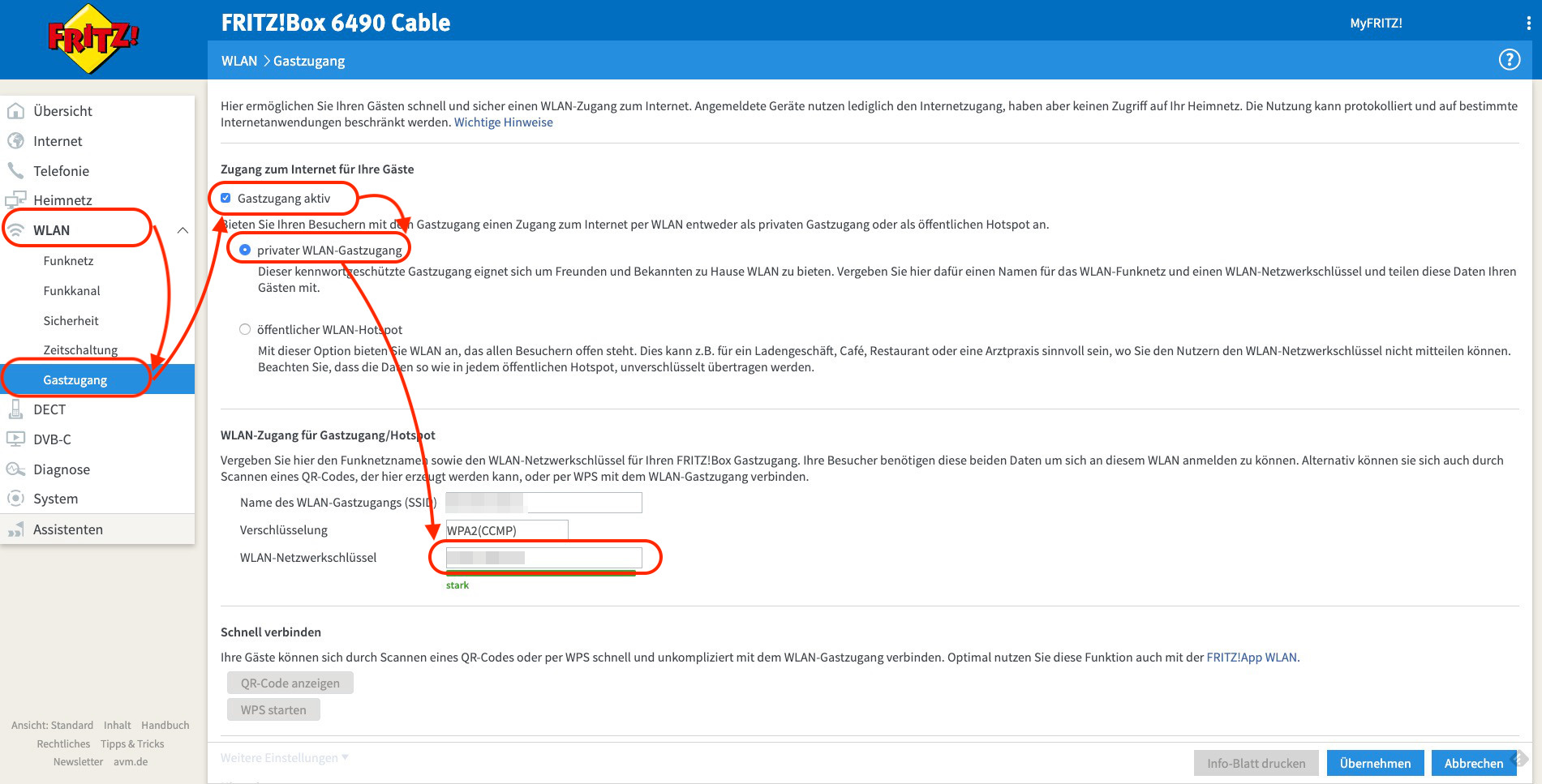Collapse the WLAN menu chevron
This screenshot has height=784, width=1542.
(x=183, y=230)
